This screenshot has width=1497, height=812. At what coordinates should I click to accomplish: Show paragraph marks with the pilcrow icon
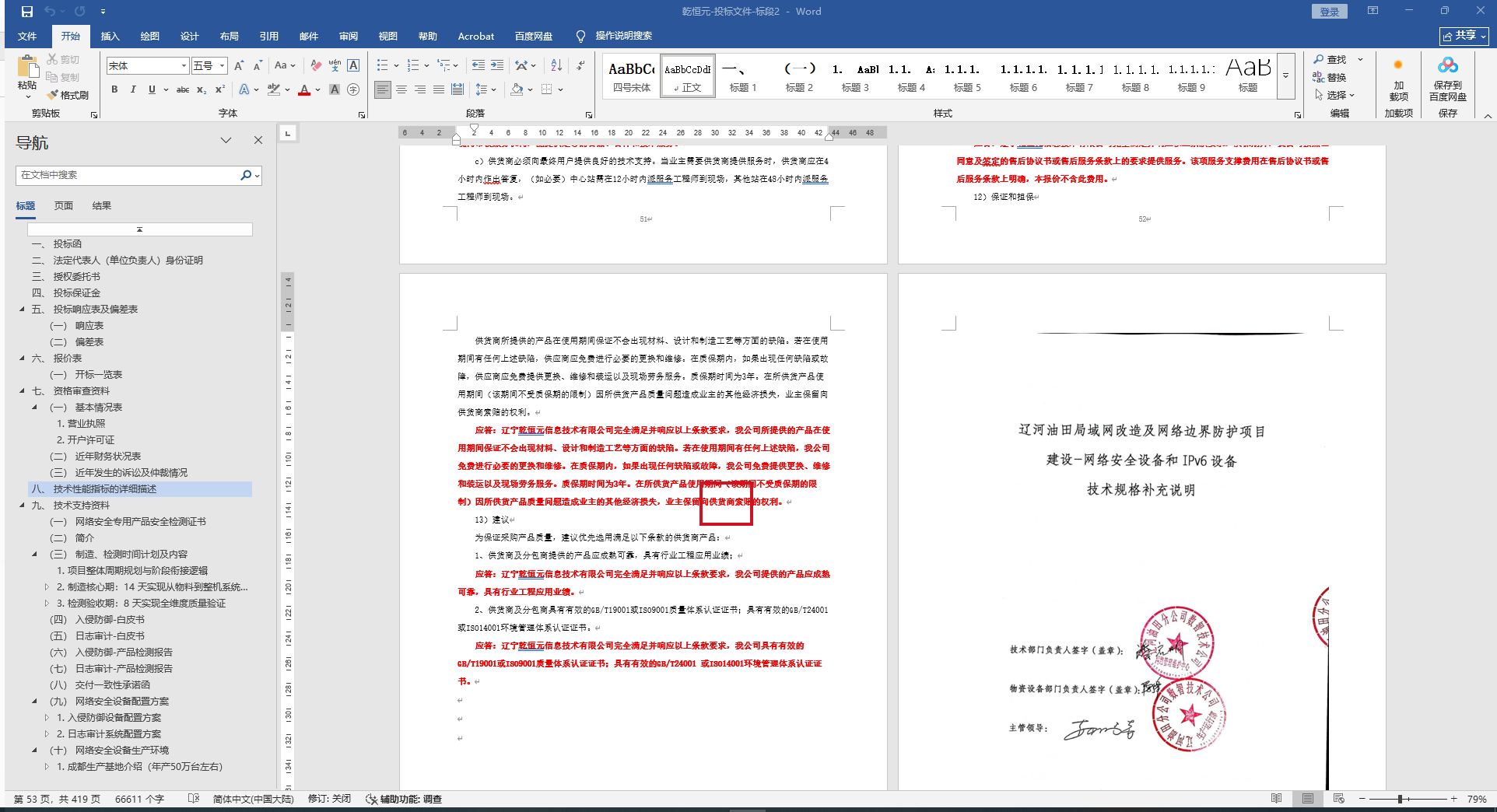(x=580, y=66)
